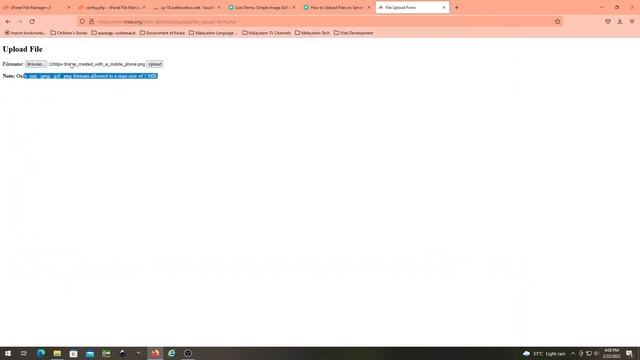
Task: Switch to the cPanel File Manager tab
Action: [36, 7]
